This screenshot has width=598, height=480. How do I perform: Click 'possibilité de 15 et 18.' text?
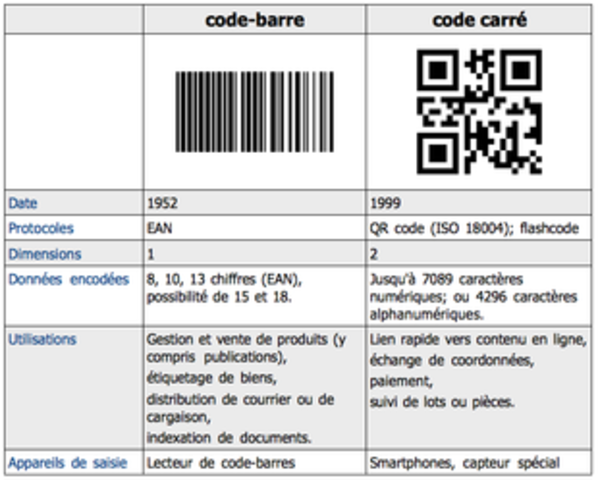tap(219, 297)
